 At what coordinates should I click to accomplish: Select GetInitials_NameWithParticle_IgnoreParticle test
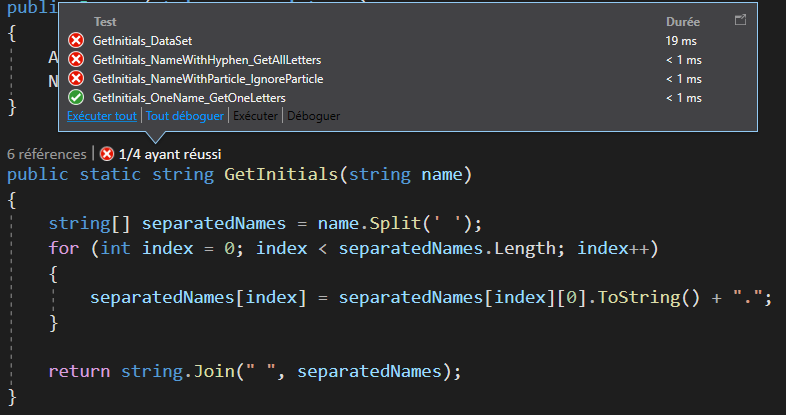click(x=408, y=79)
